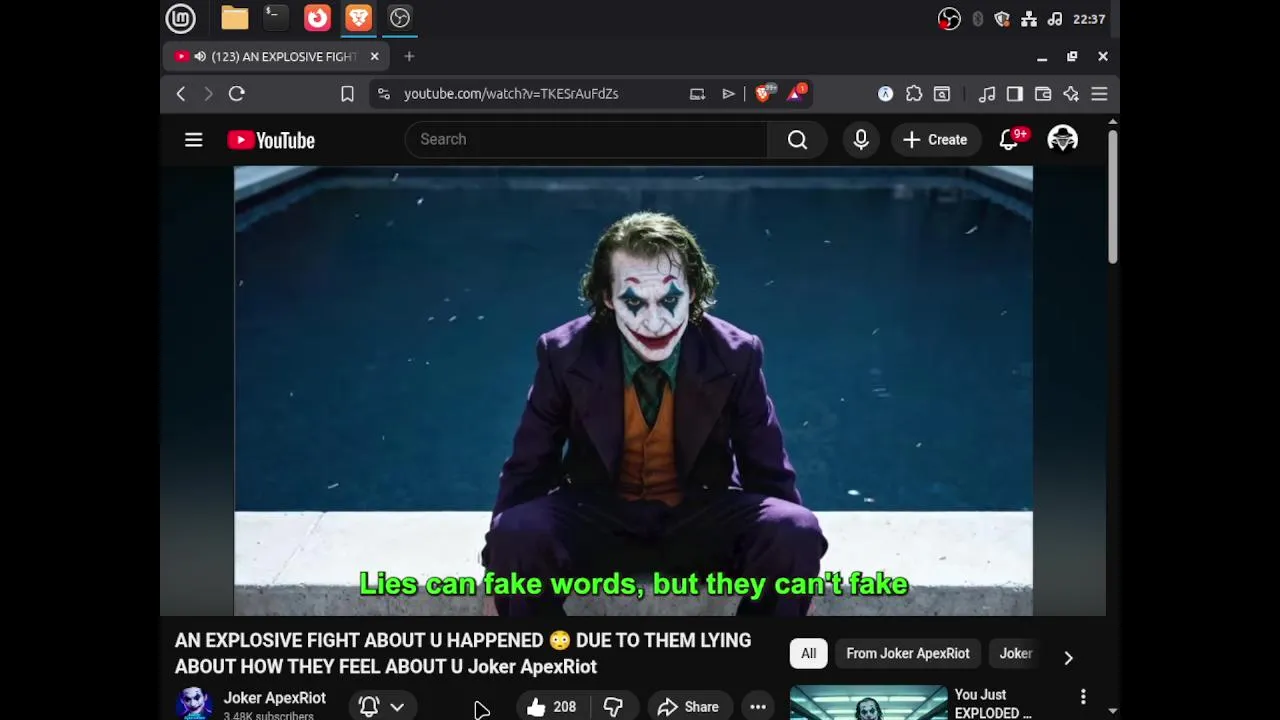Open You Just EXPLODED video title
The width and height of the screenshot is (1280, 720).
(993, 703)
